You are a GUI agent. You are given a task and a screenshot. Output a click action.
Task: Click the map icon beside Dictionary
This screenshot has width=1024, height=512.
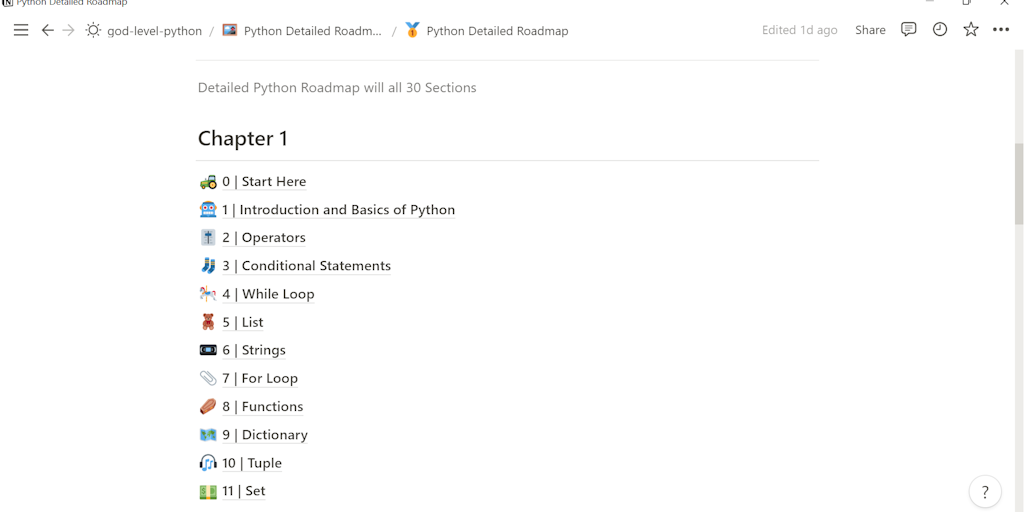208,434
